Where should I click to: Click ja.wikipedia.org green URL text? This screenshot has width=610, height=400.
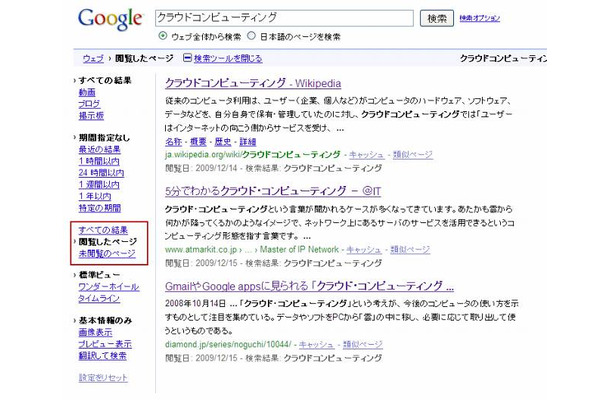coord(253,155)
